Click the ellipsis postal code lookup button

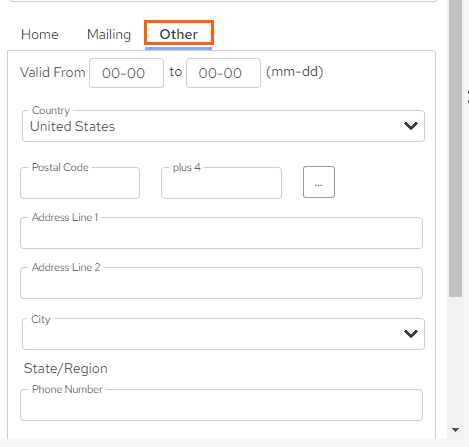(319, 182)
